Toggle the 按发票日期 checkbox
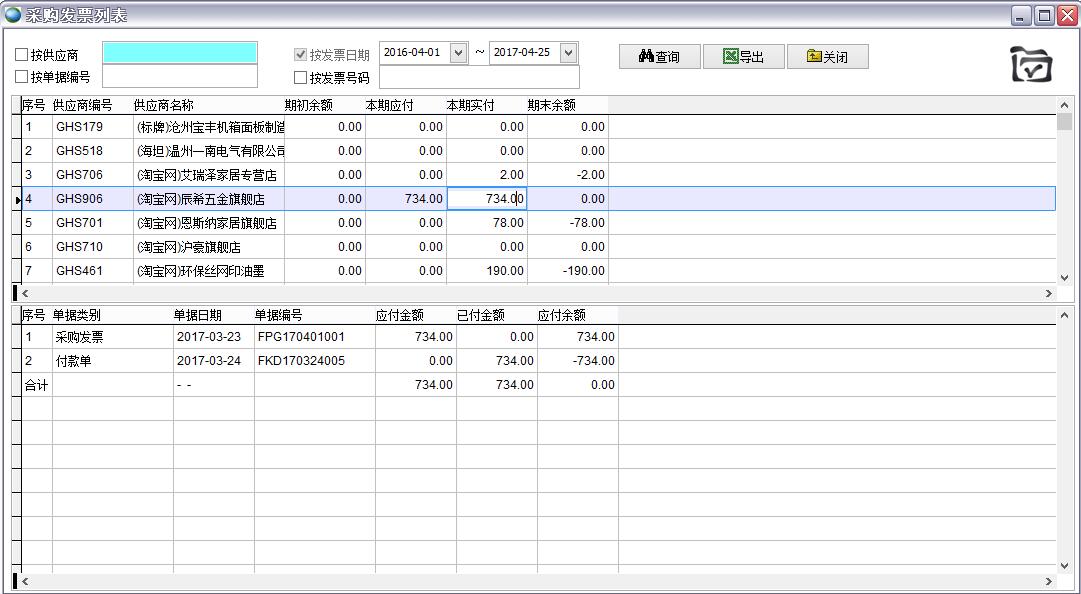This screenshot has width=1081, height=594. tap(301, 55)
